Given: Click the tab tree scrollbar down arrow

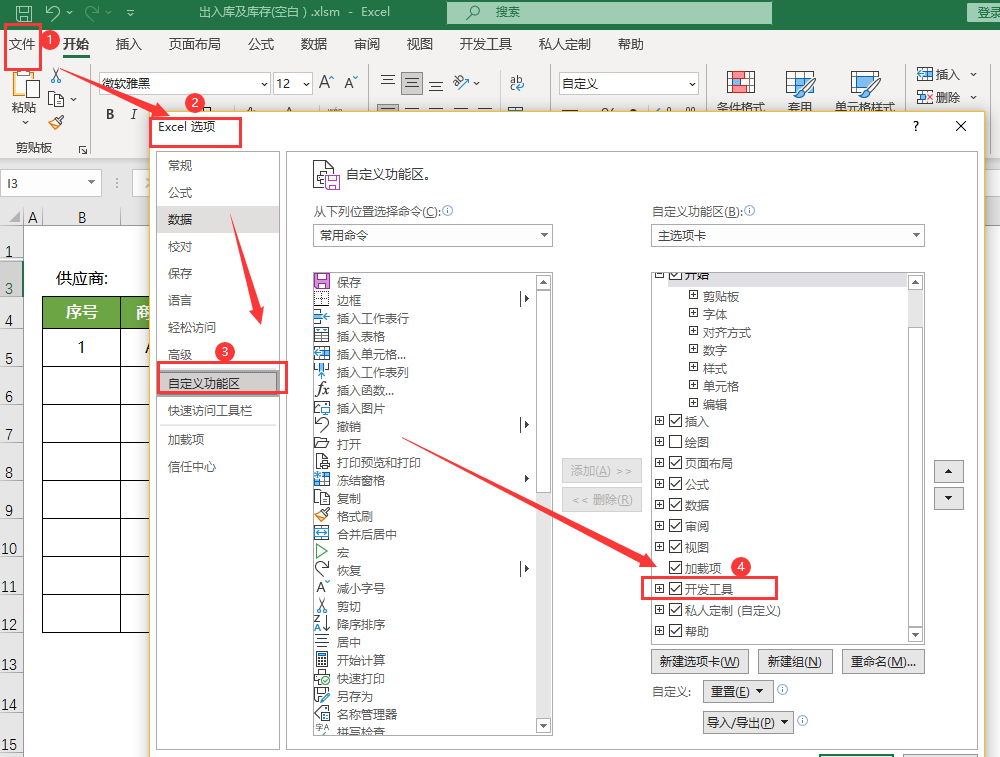Looking at the screenshot, I should pos(915,635).
